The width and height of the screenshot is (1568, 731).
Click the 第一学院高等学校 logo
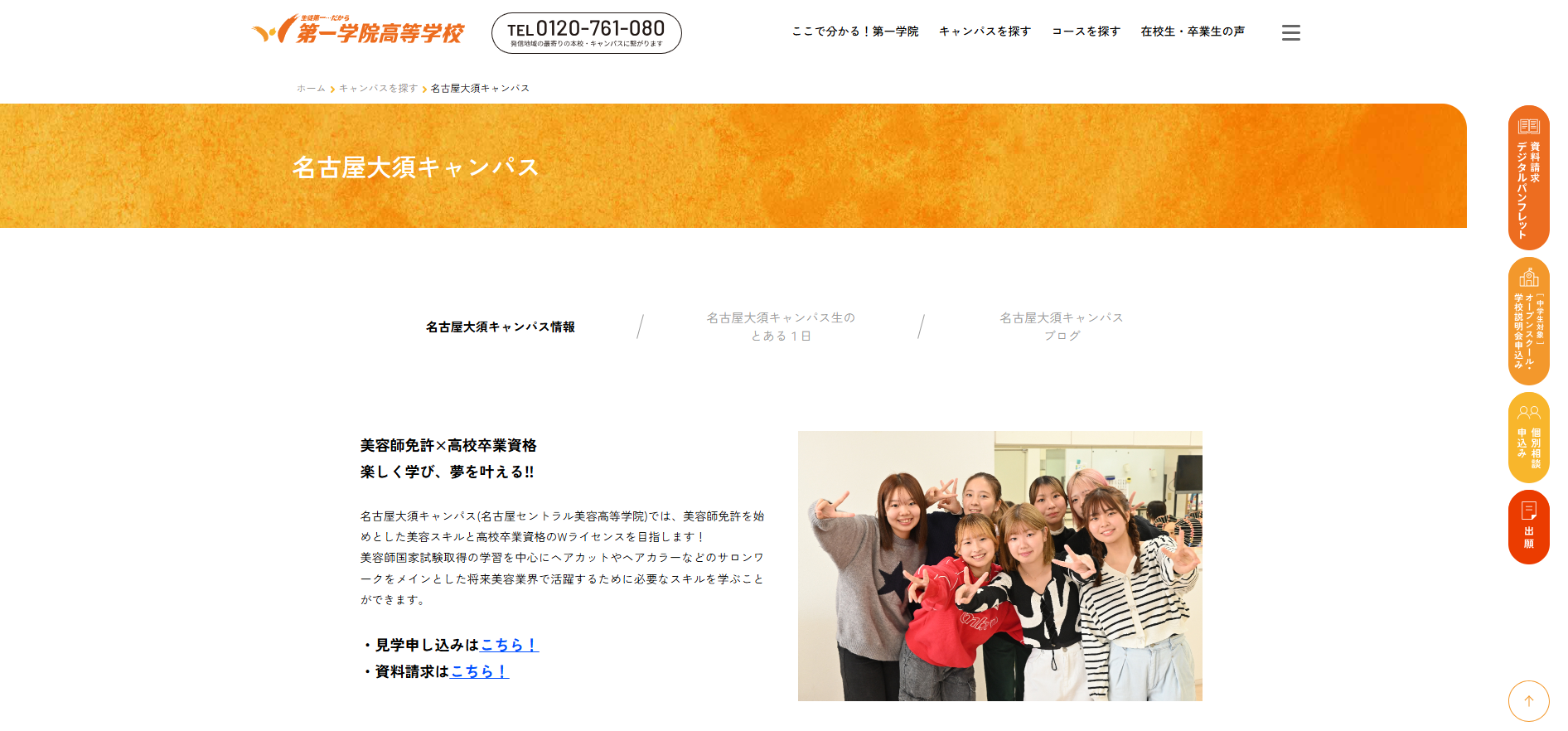358,31
